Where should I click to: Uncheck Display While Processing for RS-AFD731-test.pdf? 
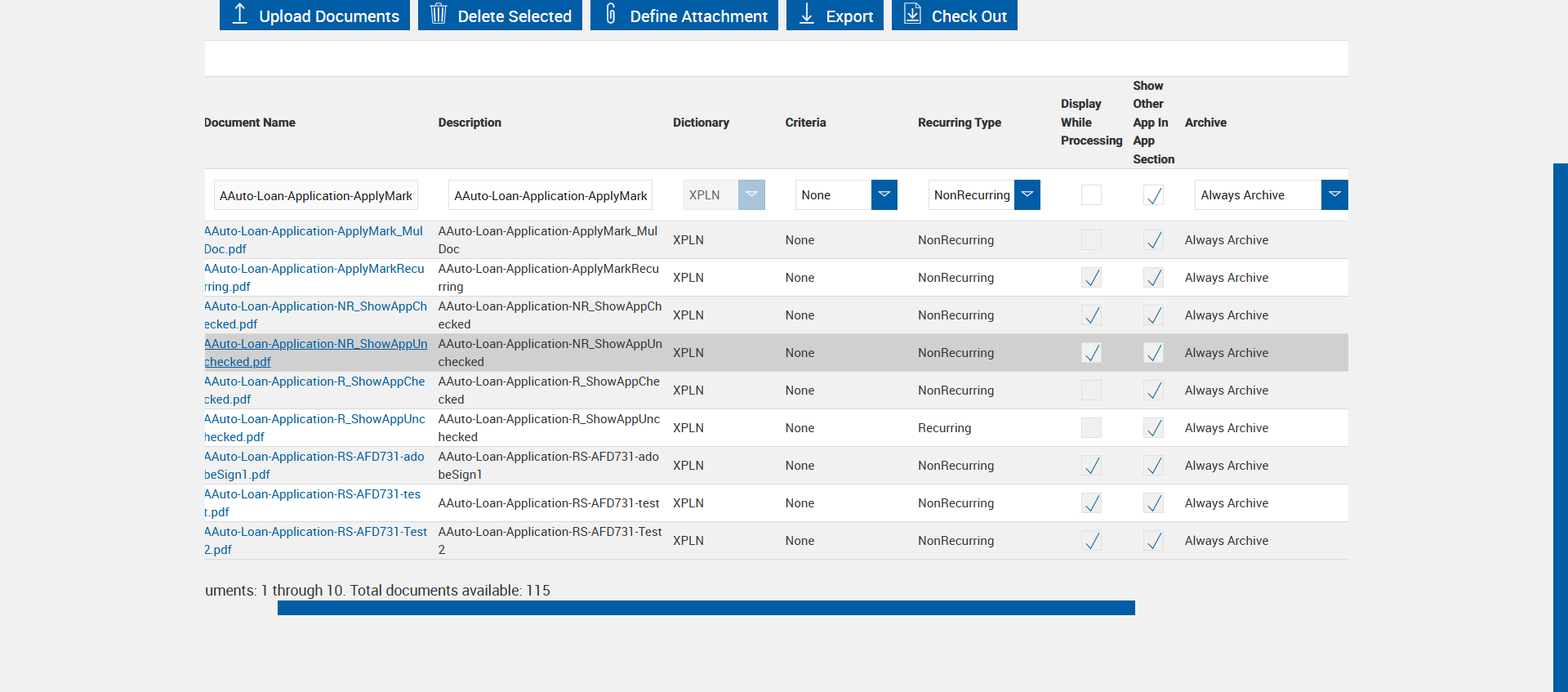coord(1091,503)
